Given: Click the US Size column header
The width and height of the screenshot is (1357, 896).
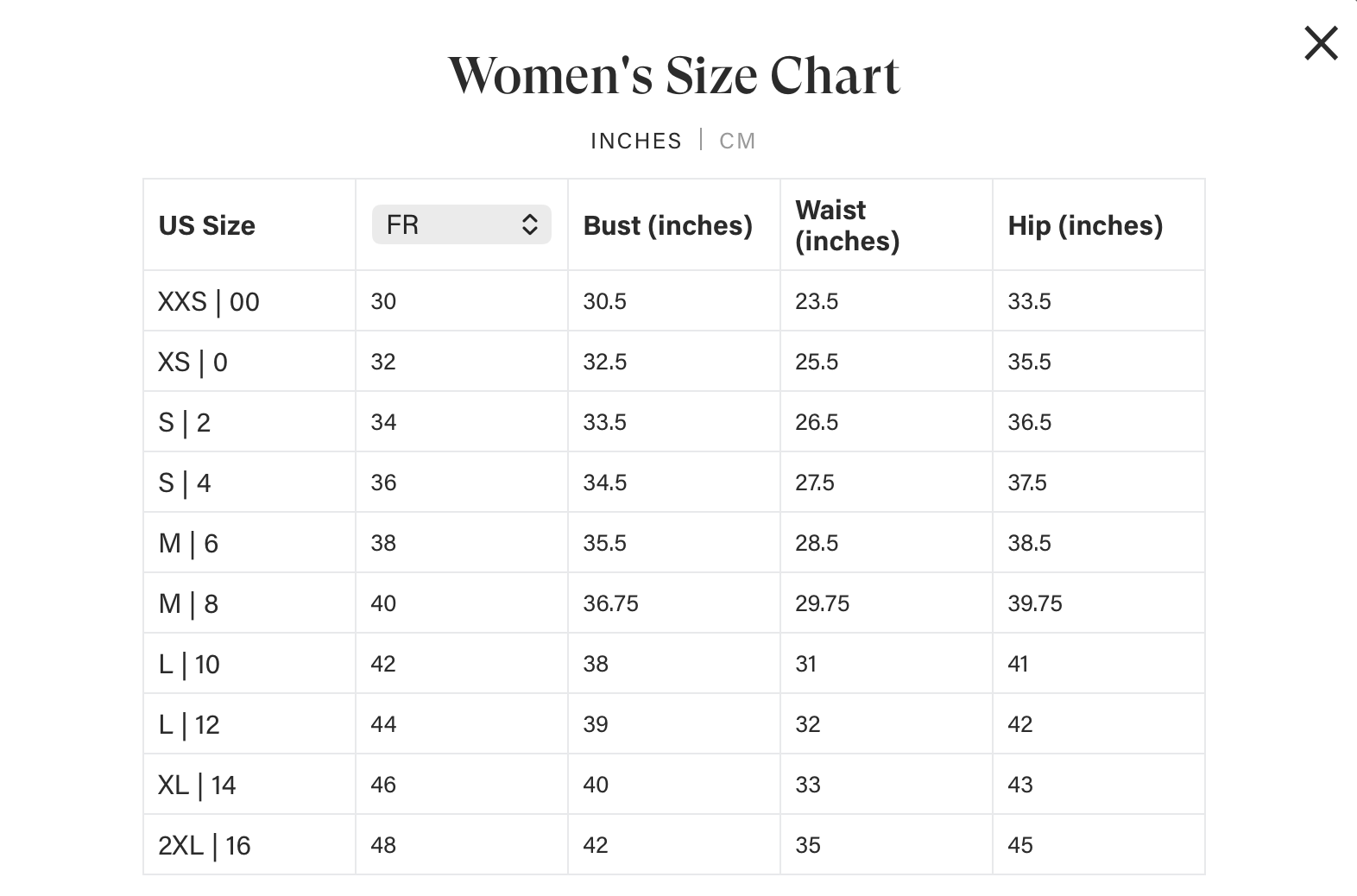Looking at the screenshot, I should pos(207,225).
